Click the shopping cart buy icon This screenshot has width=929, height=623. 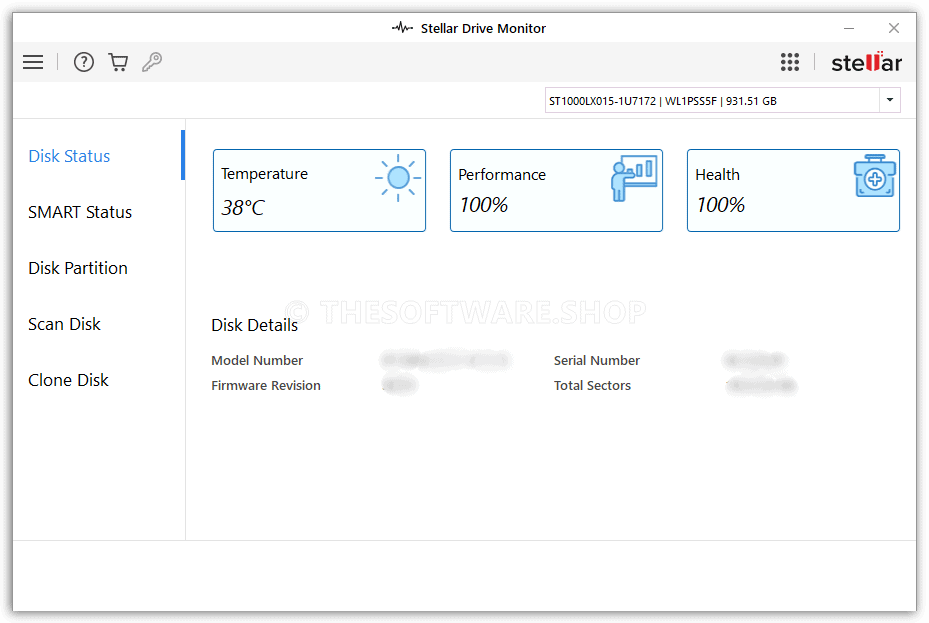(x=118, y=62)
